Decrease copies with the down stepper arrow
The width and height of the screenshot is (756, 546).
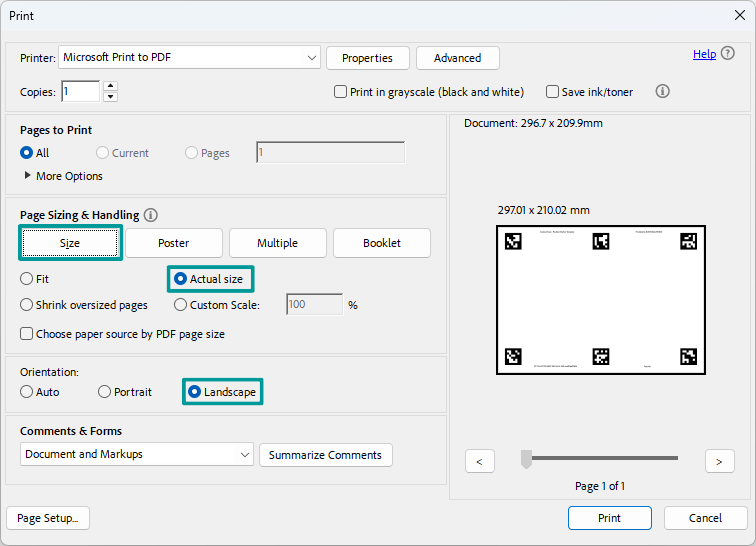click(110, 97)
